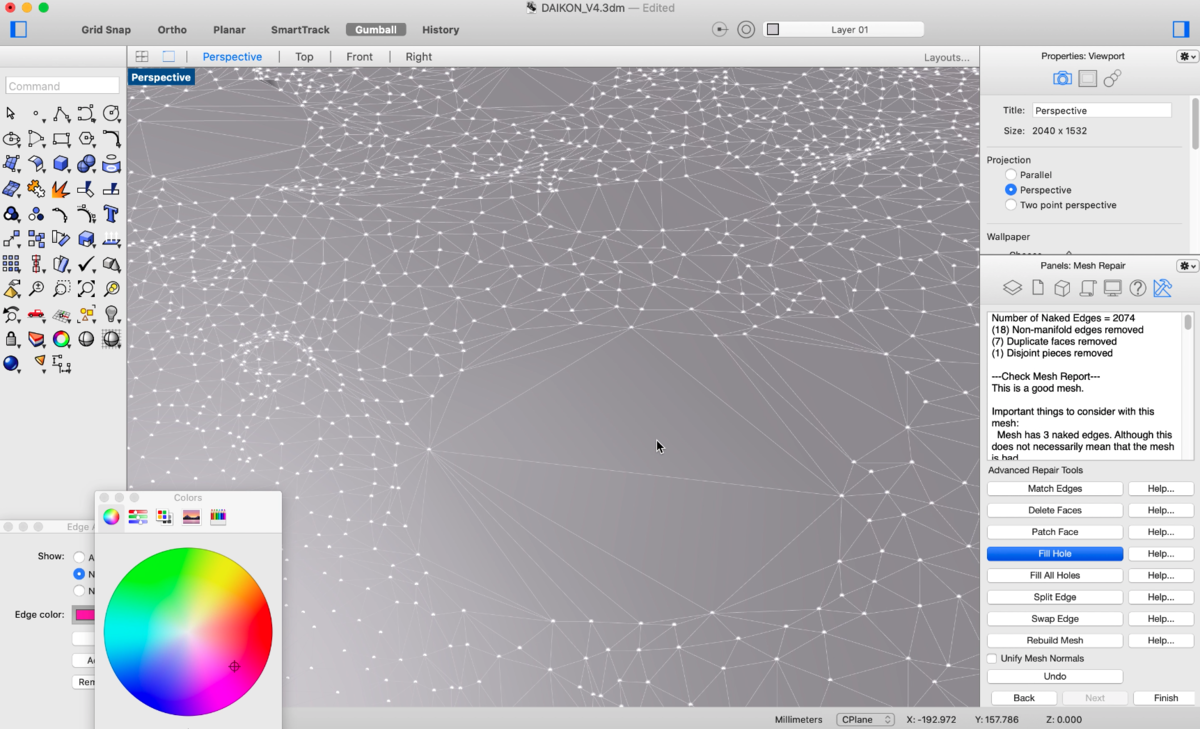1200x729 pixels.
Task: Disable the Gumball toggle
Action: click(x=376, y=30)
